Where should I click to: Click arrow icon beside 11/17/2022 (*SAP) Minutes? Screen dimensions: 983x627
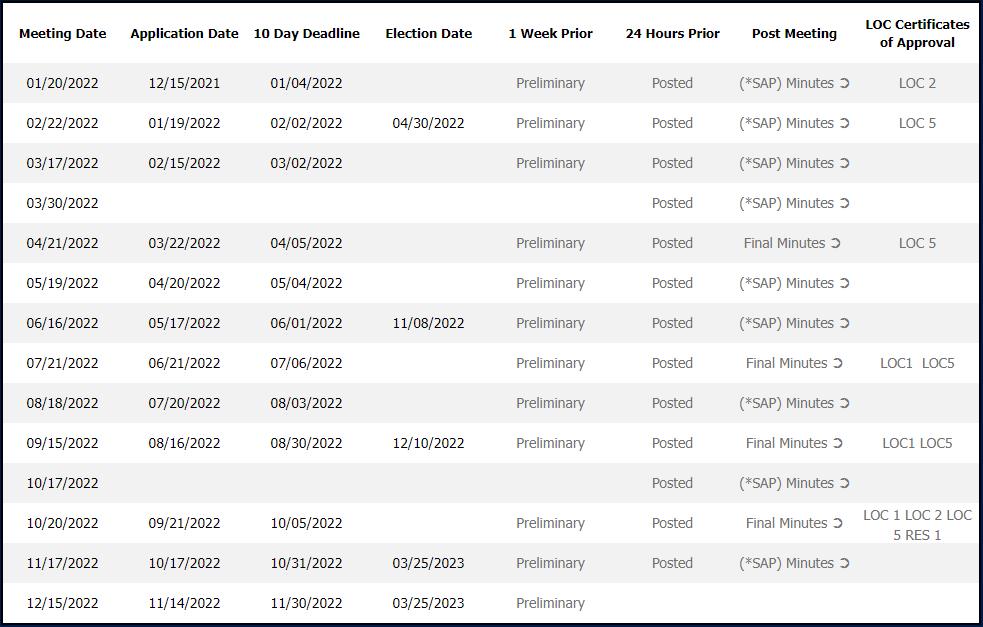[x=844, y=564]
